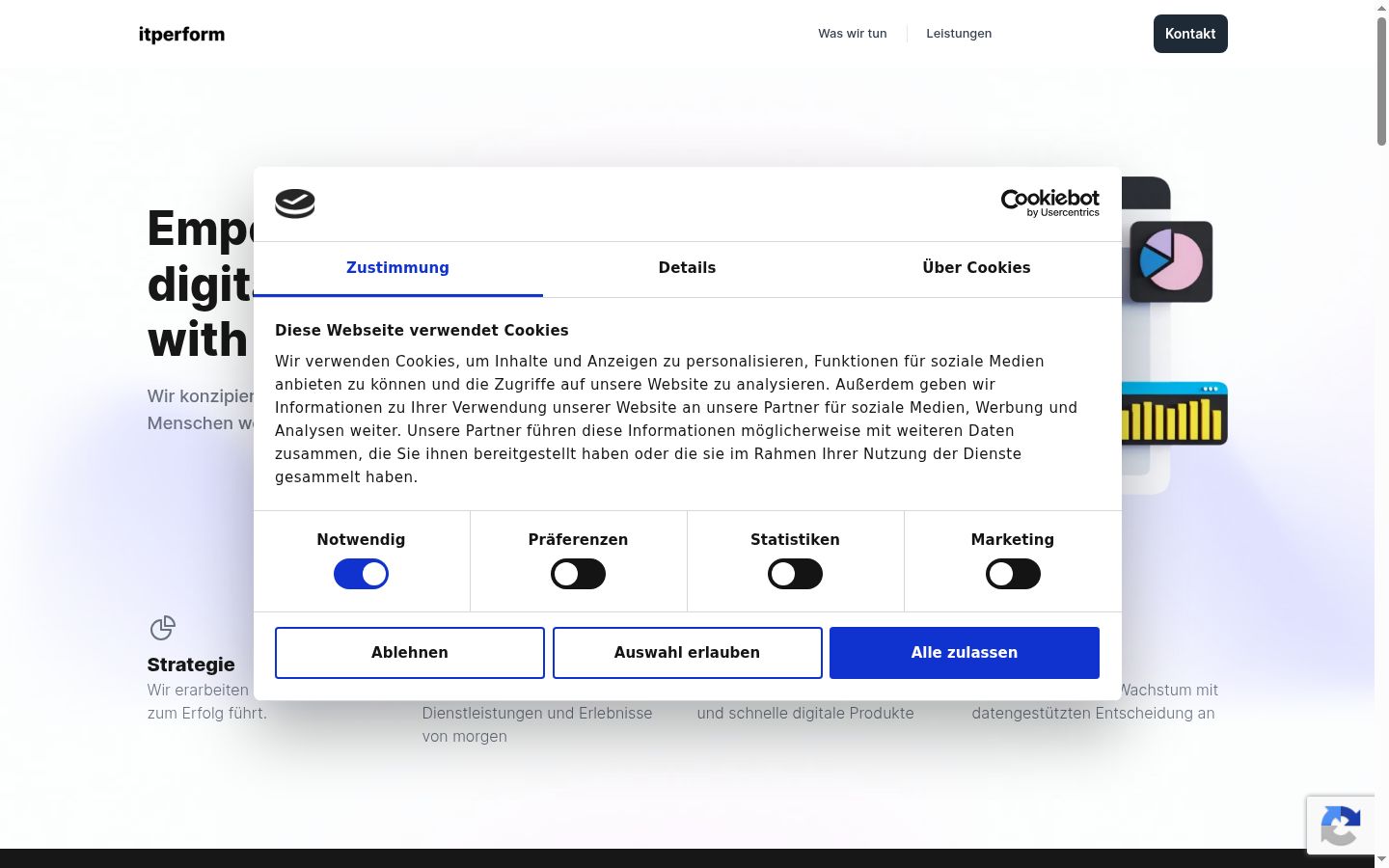Open the Was wir tun menu link
1389x868 pixels.
click(853, 34)
